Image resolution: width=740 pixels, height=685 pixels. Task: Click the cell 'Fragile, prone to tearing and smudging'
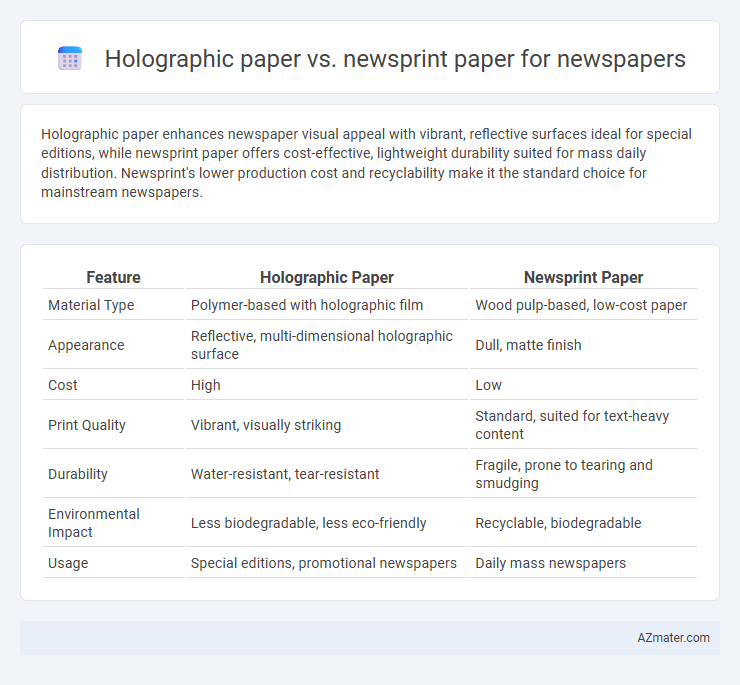pos(564,474)
